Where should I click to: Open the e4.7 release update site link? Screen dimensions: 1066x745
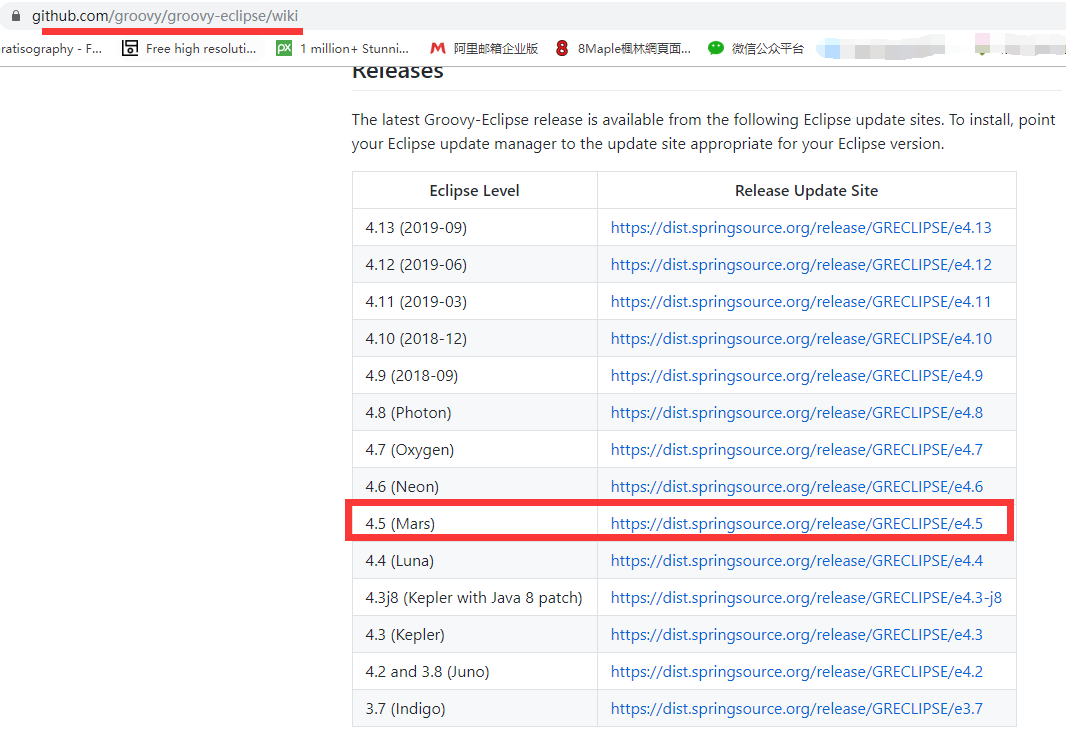(x=797, y=449)
